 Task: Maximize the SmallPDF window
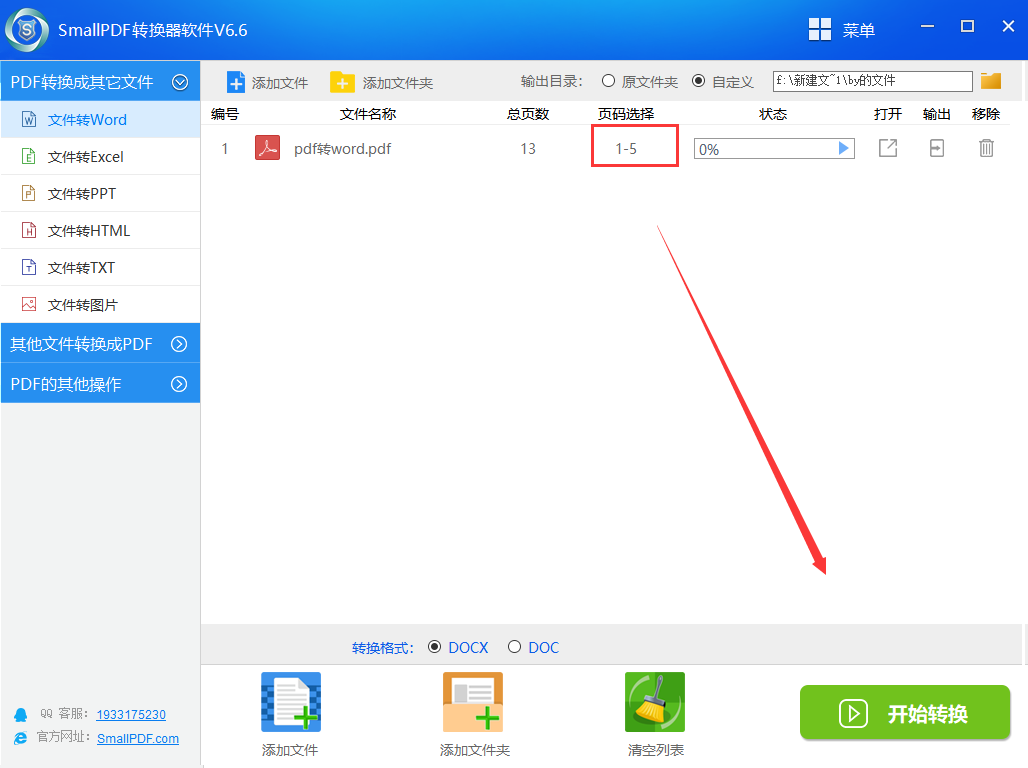[967, 26]
